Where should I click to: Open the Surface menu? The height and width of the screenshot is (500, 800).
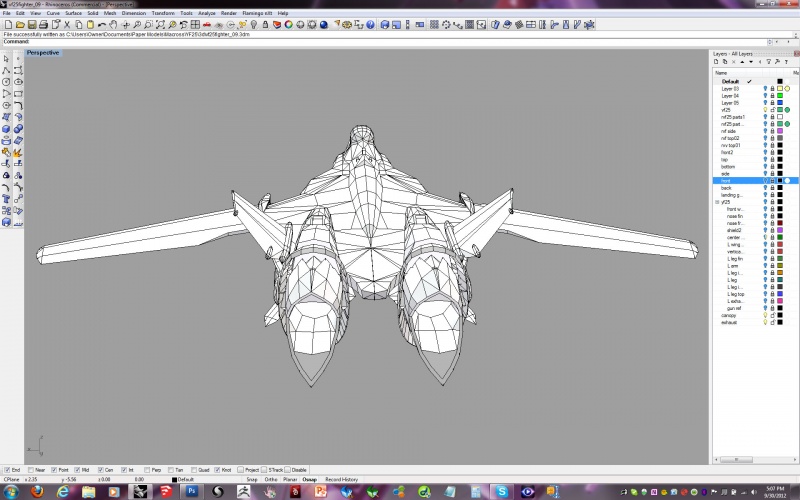[73, 13]
